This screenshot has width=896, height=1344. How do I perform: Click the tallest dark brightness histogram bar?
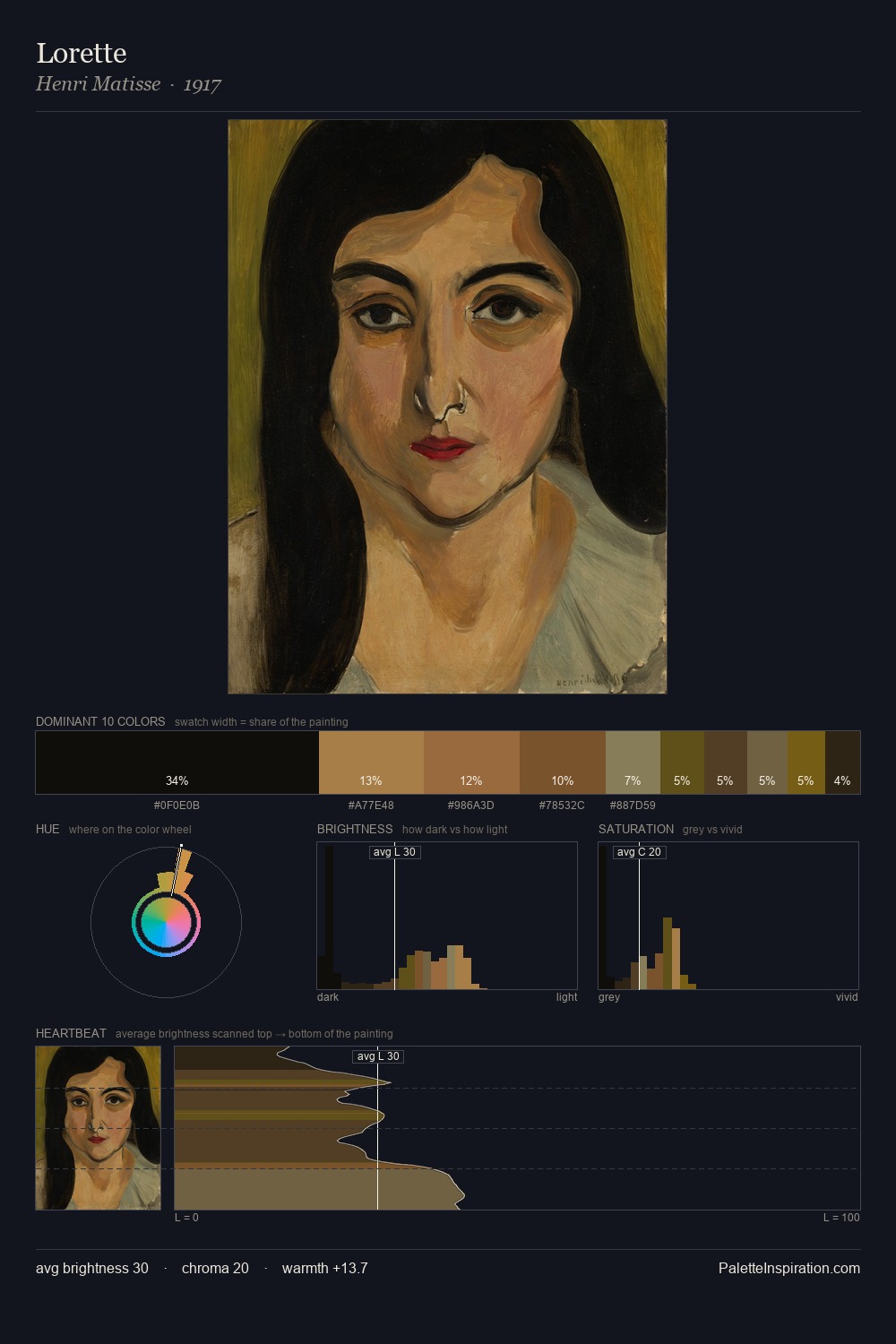(329, 918)
